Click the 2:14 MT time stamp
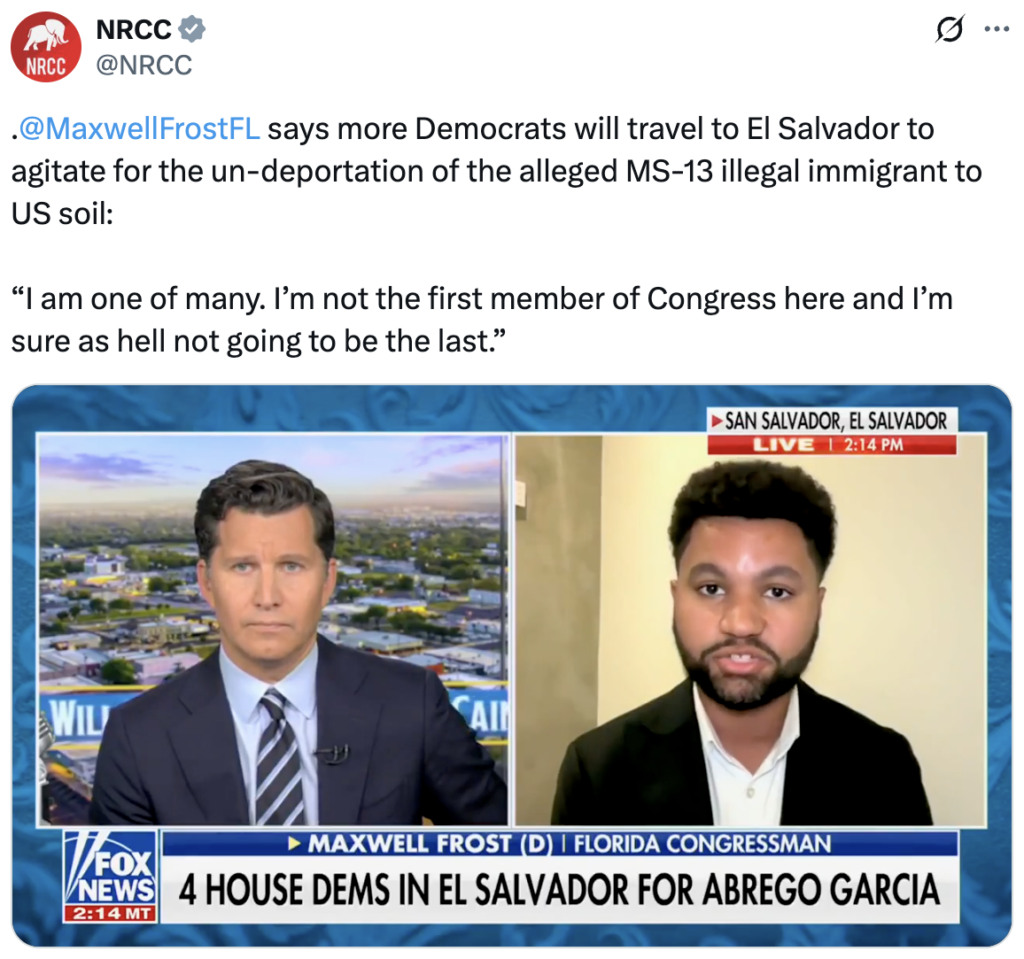 (110, 913)
